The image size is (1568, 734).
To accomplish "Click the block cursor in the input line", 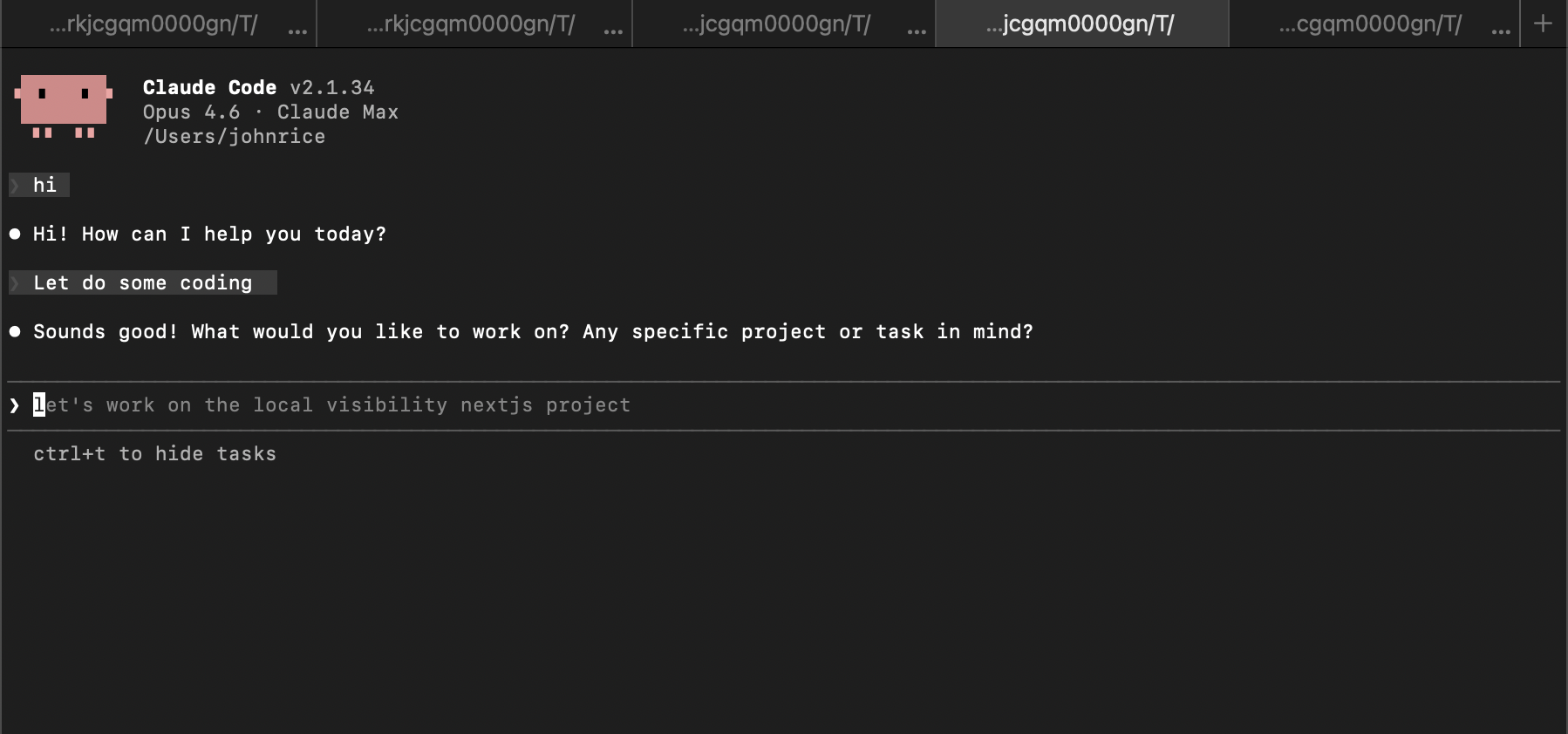I will click(x=38, y=404).
